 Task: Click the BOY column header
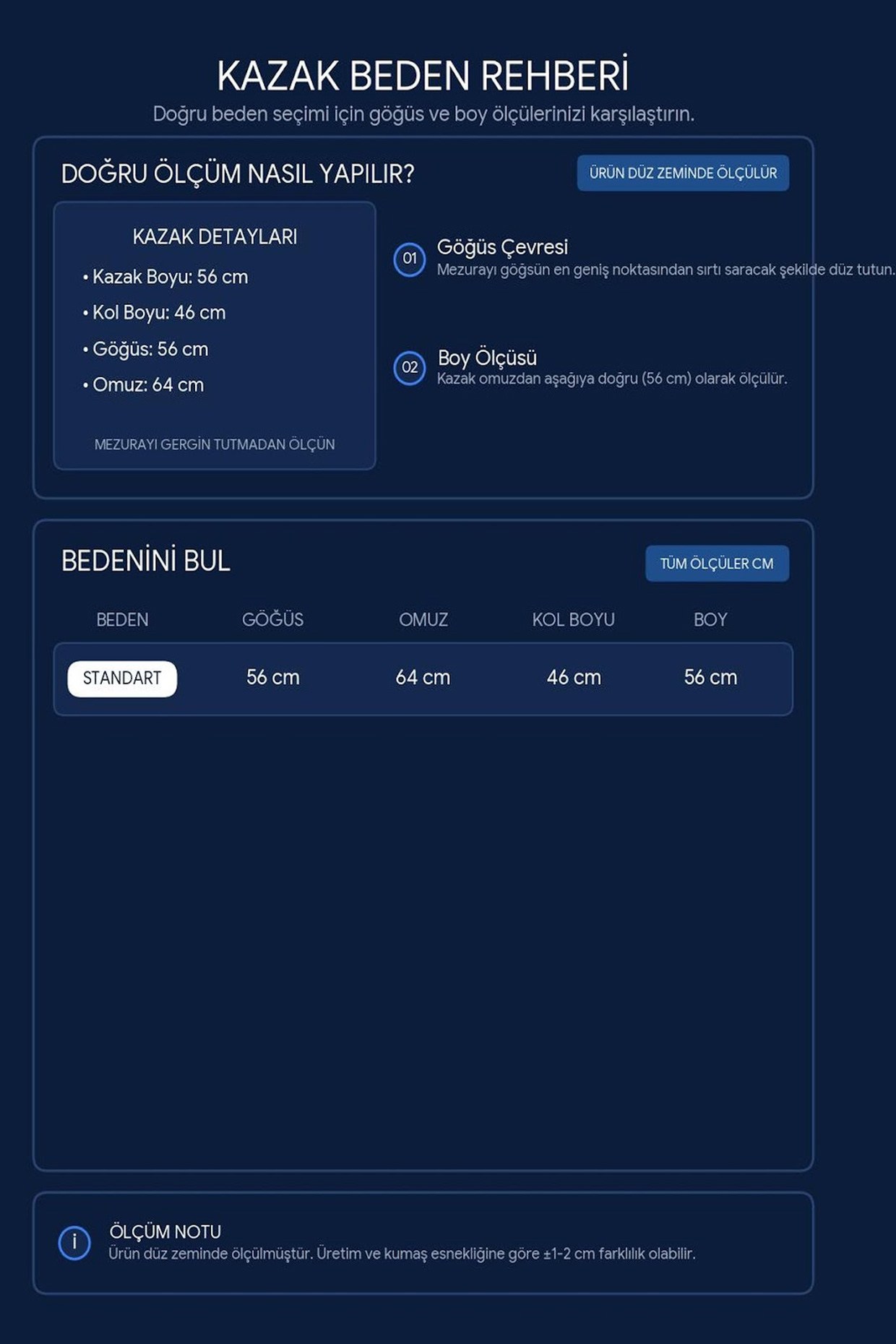[710, 619]
